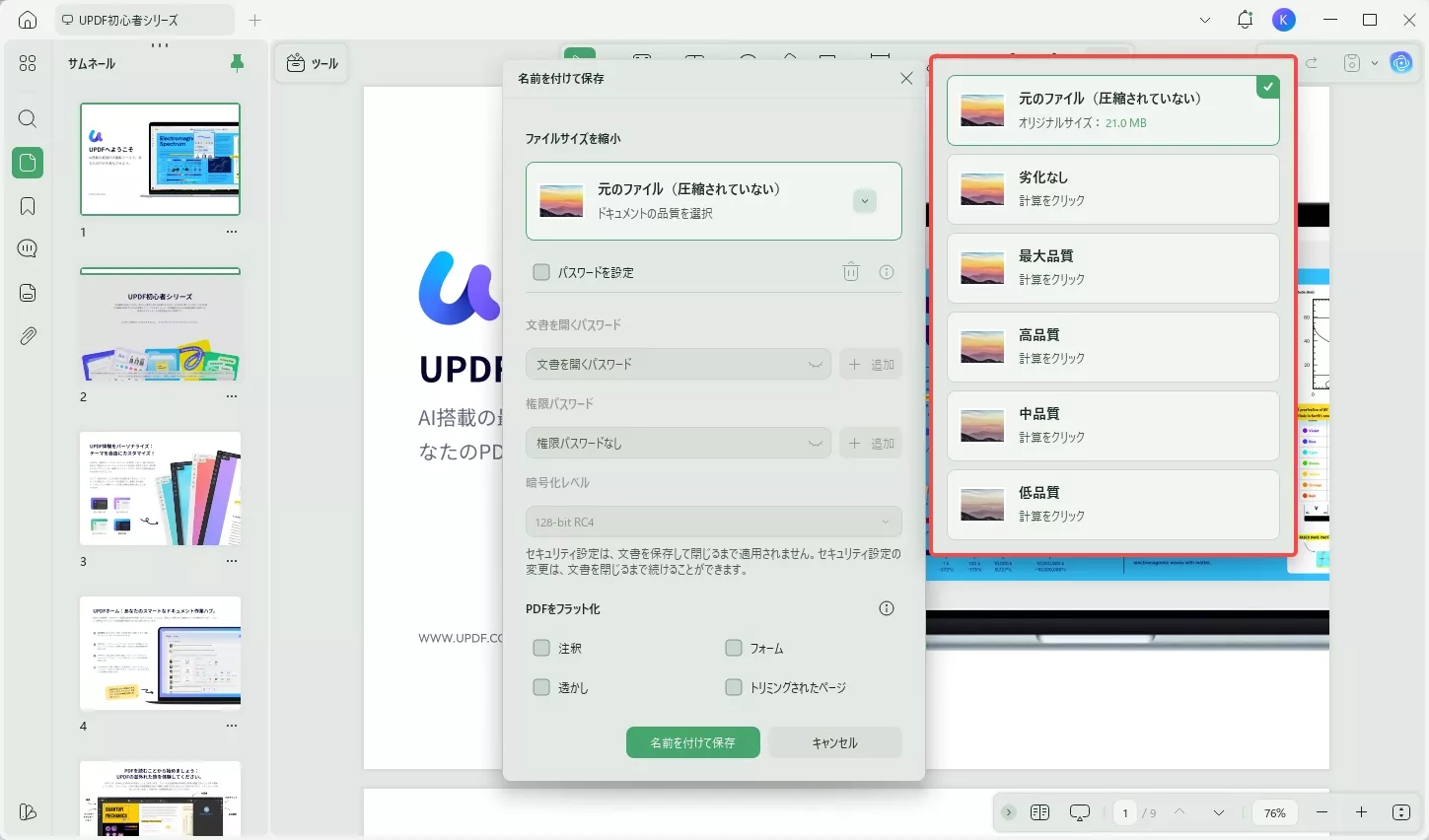Open the 76% zoom level dropdown
1429x840 pixels.
point(1275,812)
